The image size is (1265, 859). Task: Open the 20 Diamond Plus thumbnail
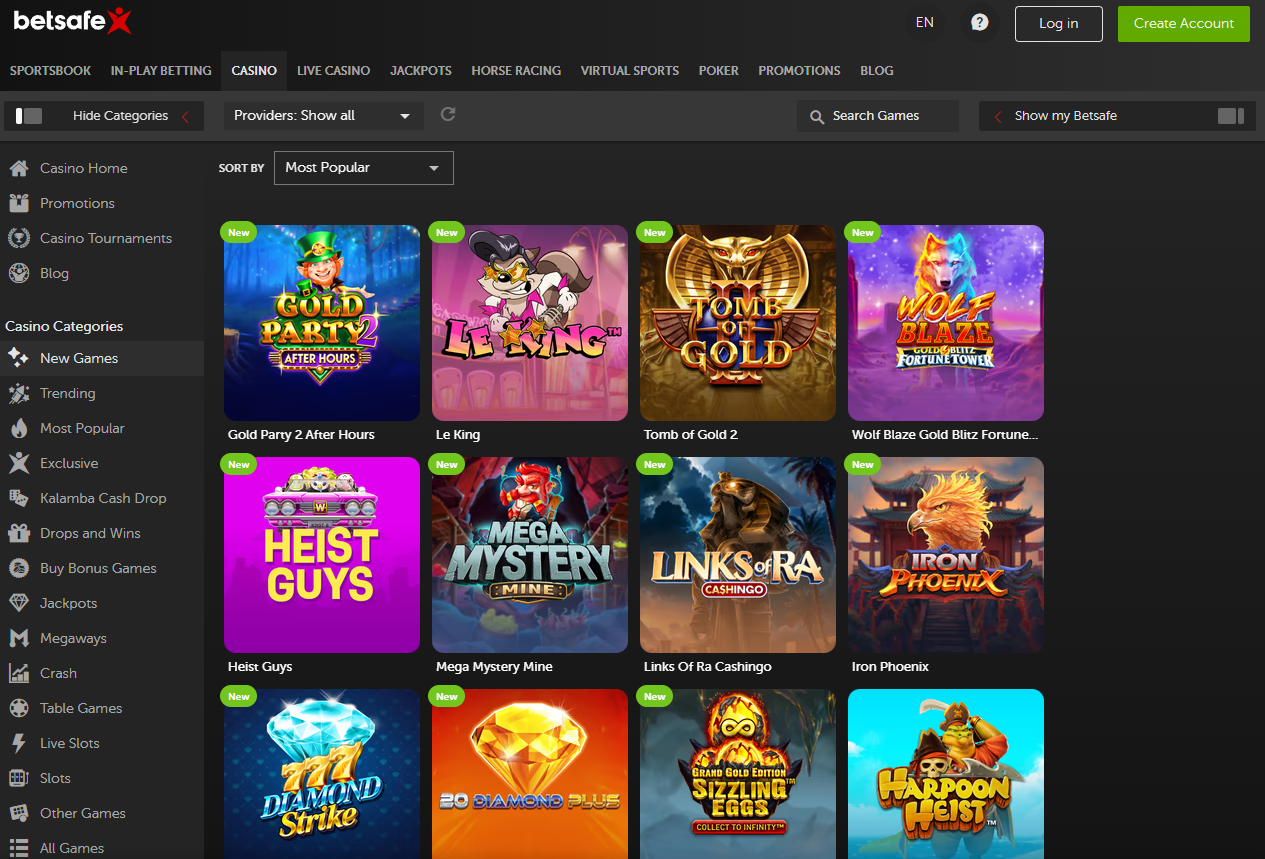(x=530, y=774)
